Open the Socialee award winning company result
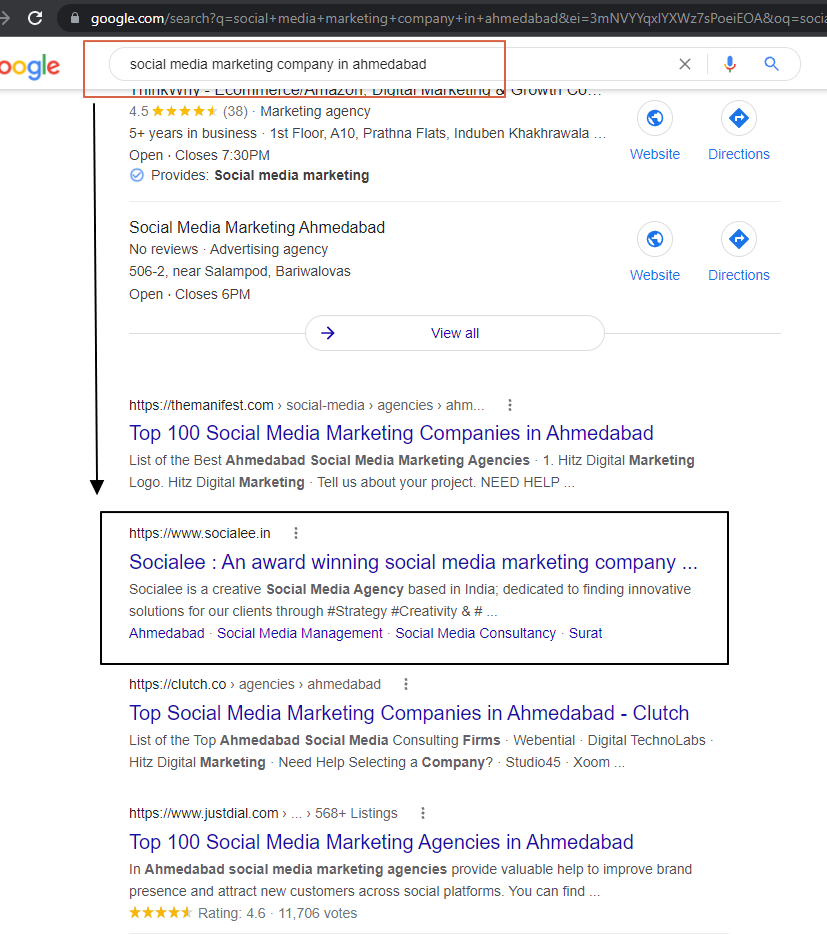Viewport: 827px width, 937px height. tap(413, 562)
